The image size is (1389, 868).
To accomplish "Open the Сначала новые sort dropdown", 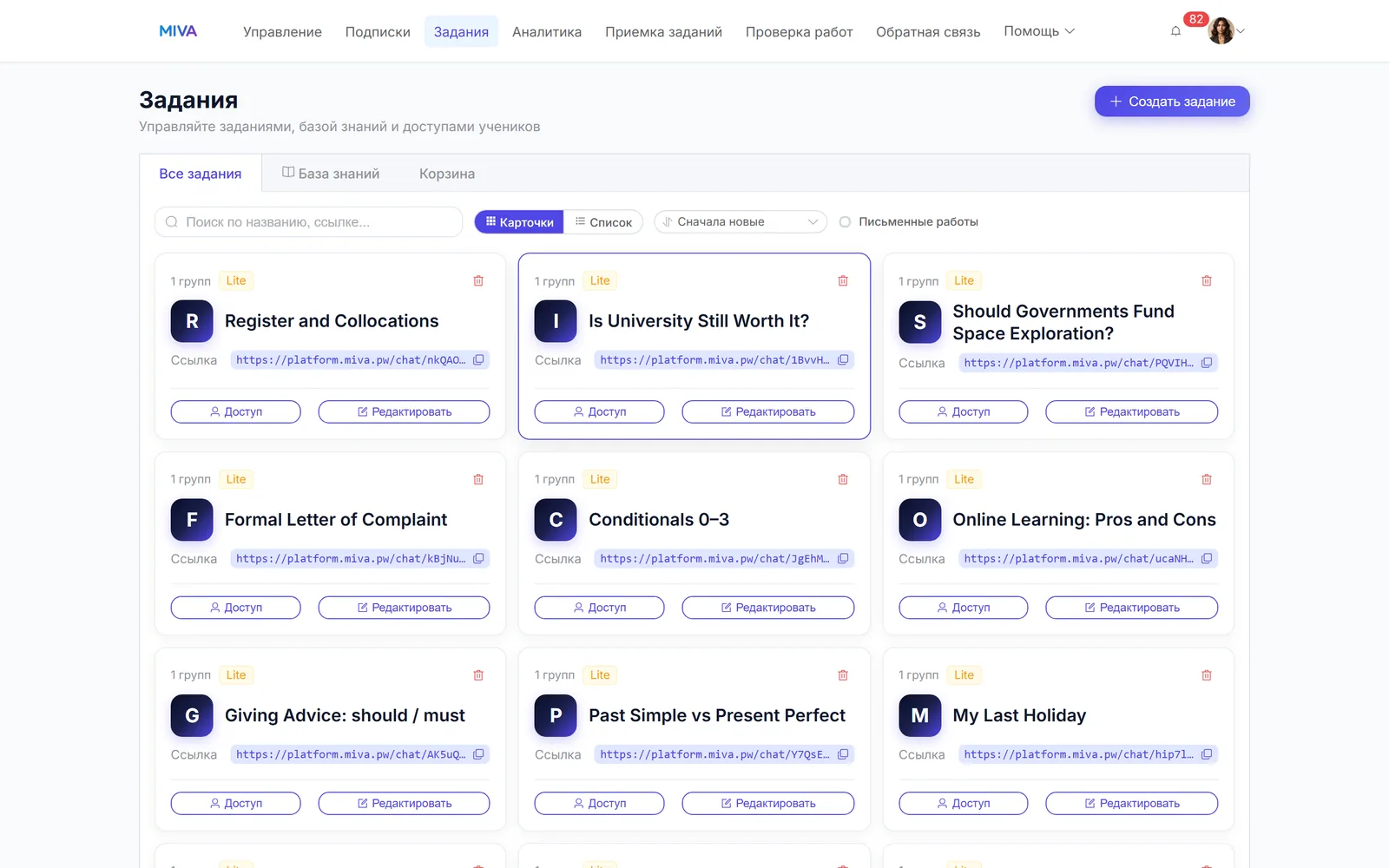I will [740, 222].
